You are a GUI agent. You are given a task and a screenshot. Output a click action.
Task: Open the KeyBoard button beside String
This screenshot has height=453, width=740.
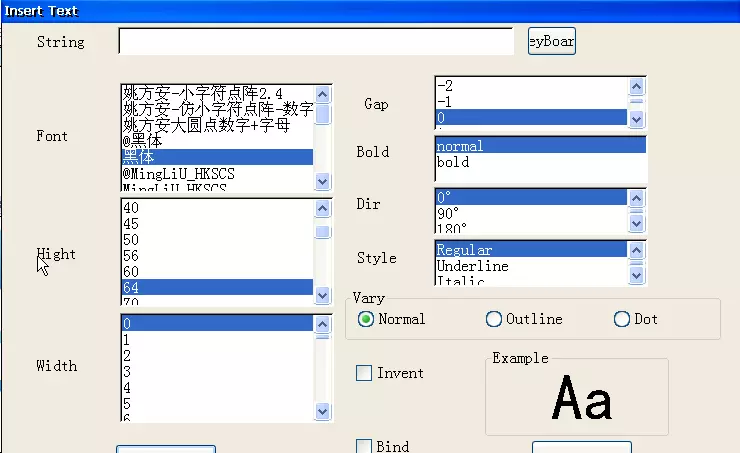pos(551,41)
